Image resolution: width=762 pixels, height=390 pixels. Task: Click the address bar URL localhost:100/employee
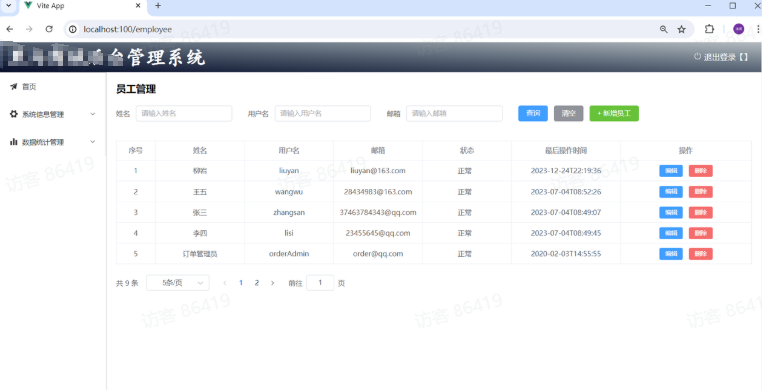click(128, 29)
